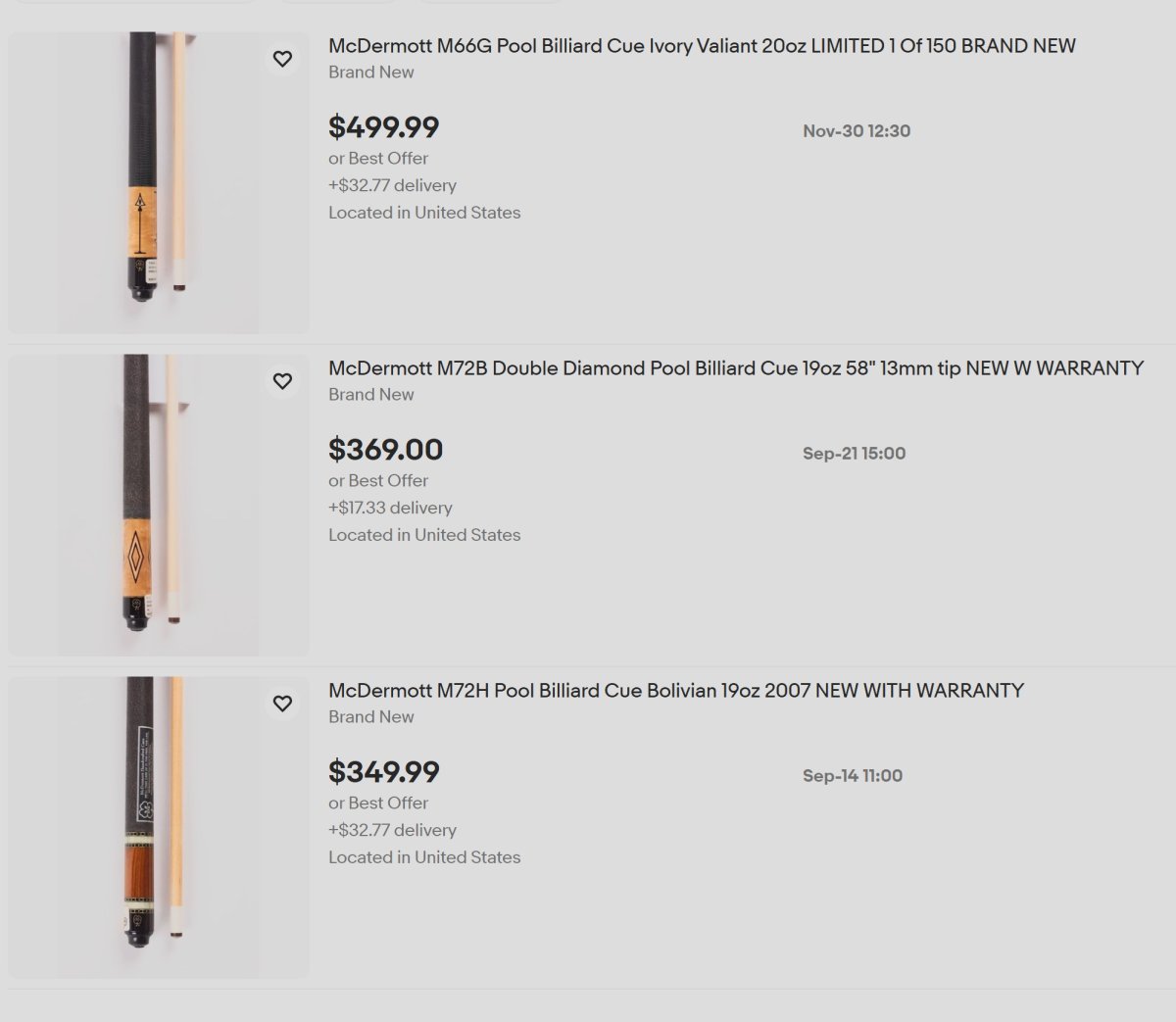Click the Nov-30 12:30 date
This screenshot has width=1176, height=1022.
pos(856,131)
